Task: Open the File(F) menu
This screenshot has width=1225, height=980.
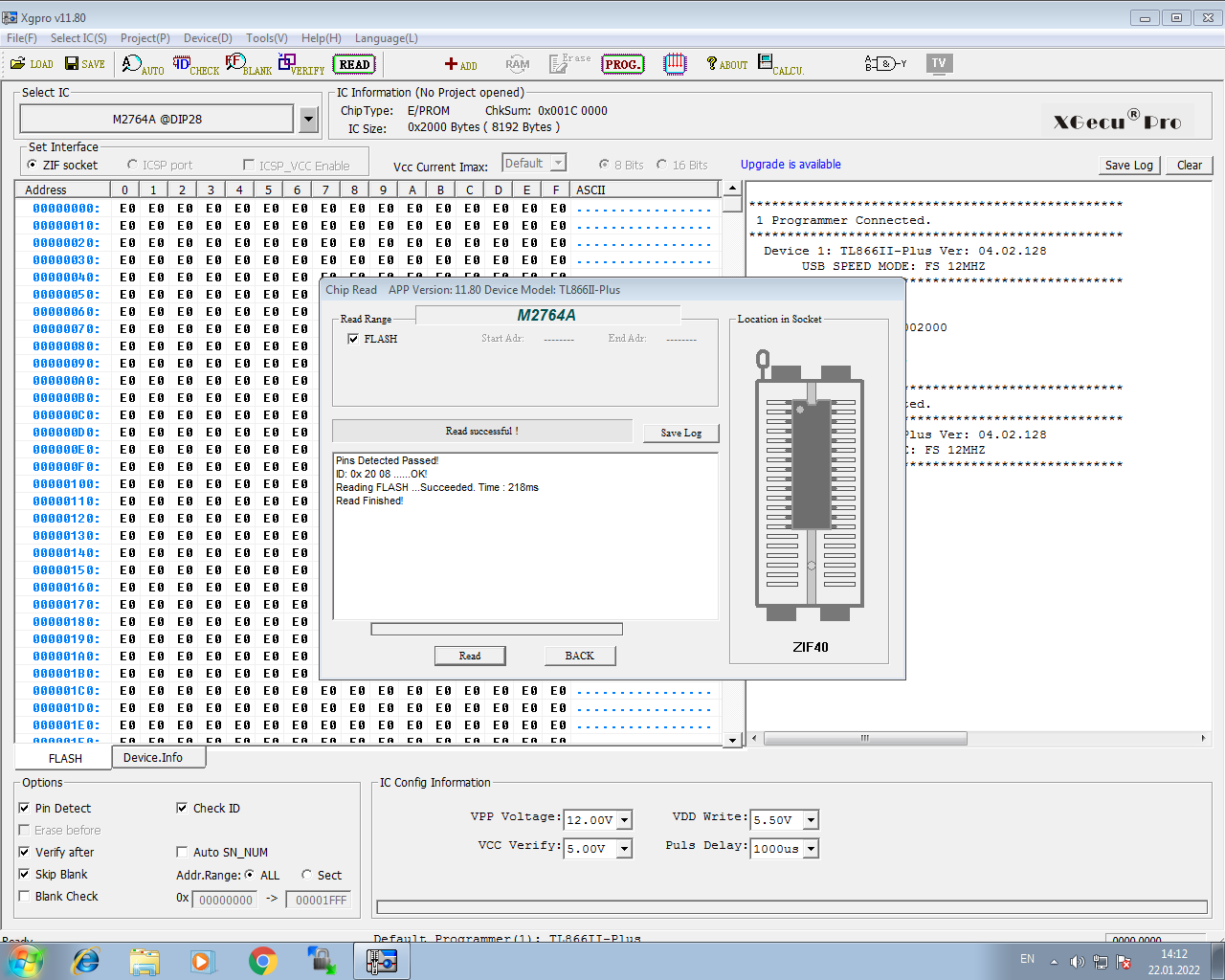Action: 21,38
